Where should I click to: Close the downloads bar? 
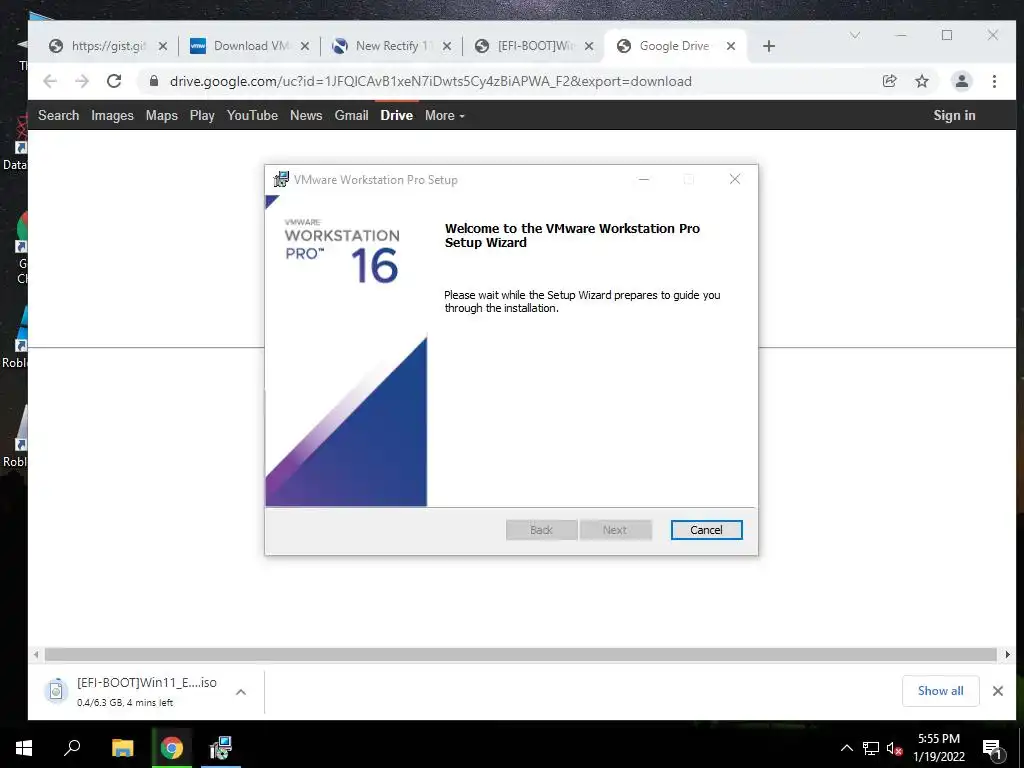point(997,691)
